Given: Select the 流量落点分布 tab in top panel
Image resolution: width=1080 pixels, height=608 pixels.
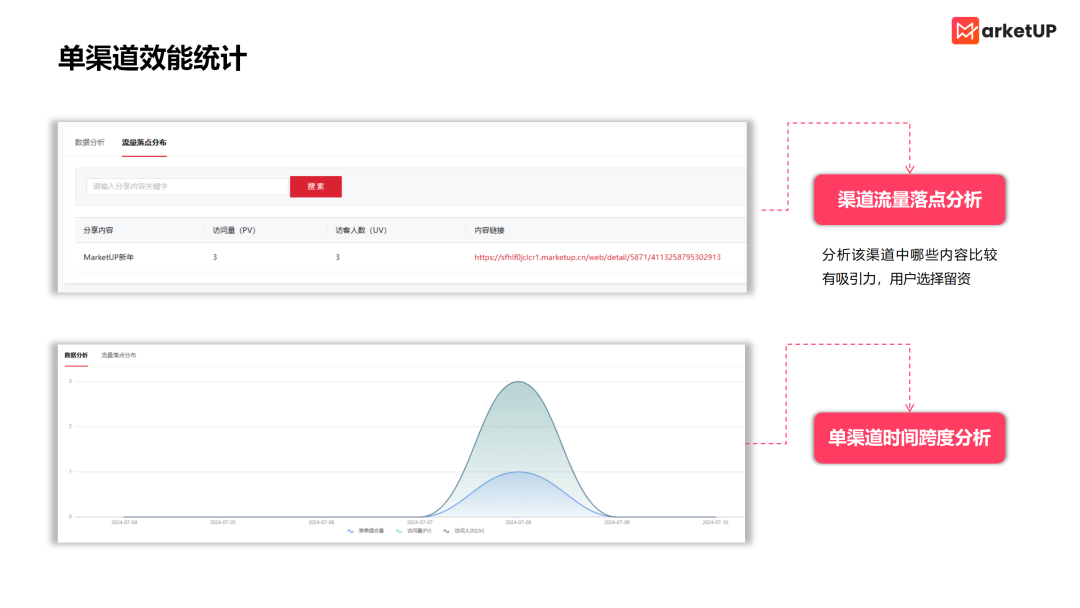Looking at the screenshot, I should (x=144, y=143).
